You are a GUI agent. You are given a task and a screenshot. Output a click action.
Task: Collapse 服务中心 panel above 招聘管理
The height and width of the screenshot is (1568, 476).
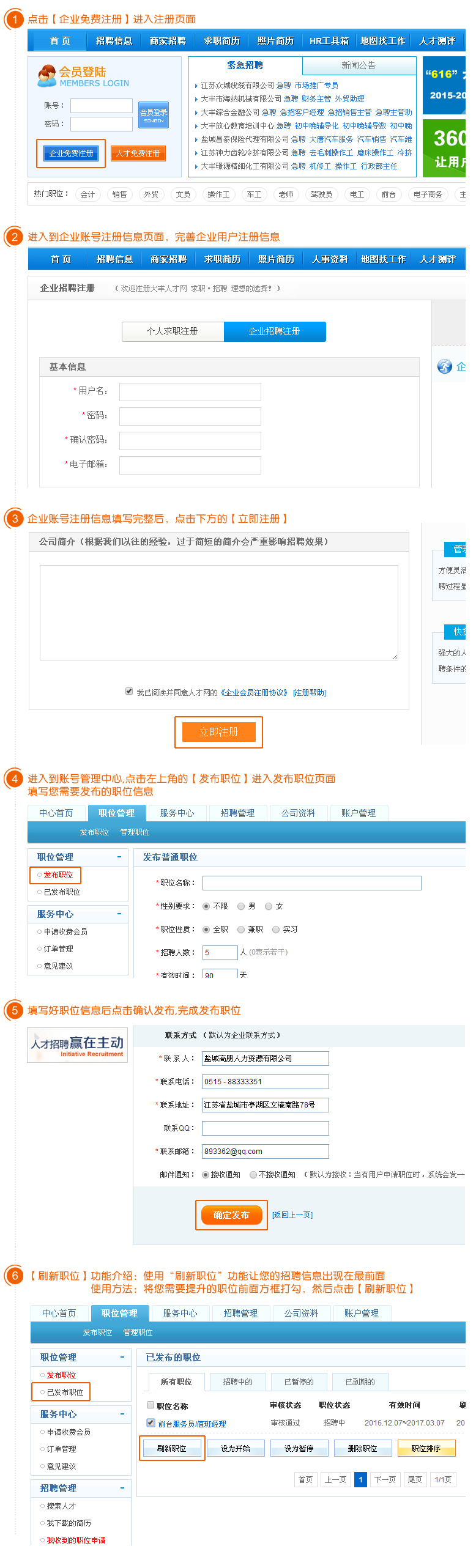[122, 1414]
